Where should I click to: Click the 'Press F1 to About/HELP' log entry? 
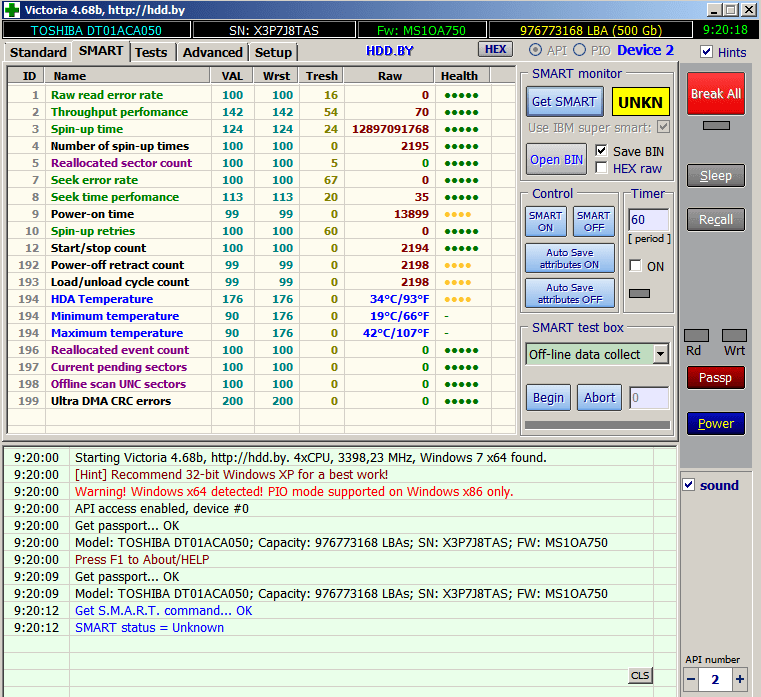pos(142,560)
